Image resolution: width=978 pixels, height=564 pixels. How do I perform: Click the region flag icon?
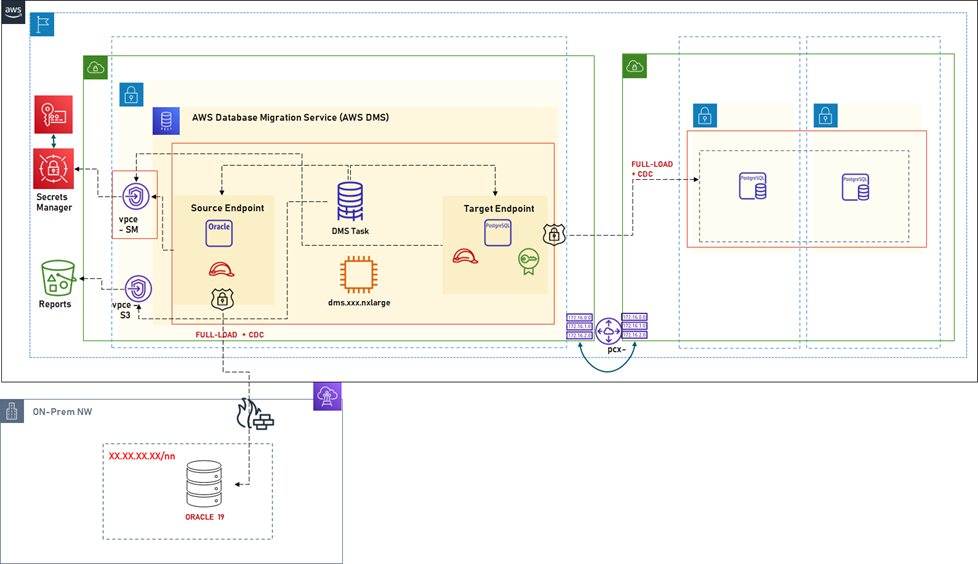43,26
